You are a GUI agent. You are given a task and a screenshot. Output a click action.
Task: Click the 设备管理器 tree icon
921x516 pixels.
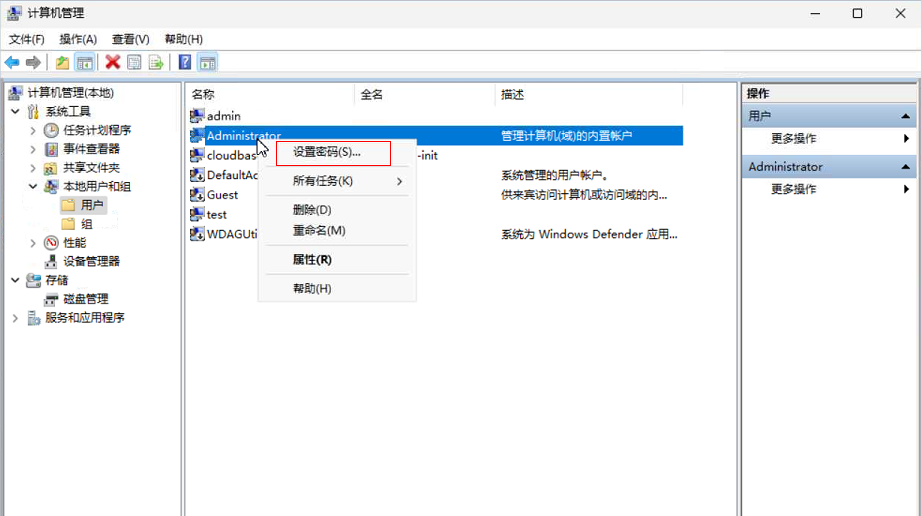(52, 262)
